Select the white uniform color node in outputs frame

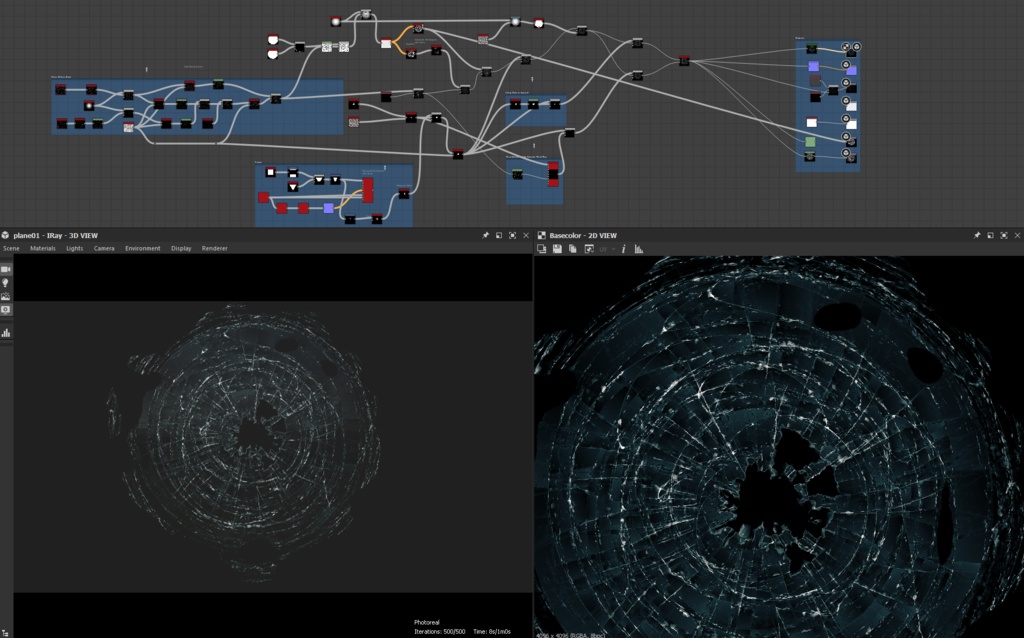[x=811, y=122]
